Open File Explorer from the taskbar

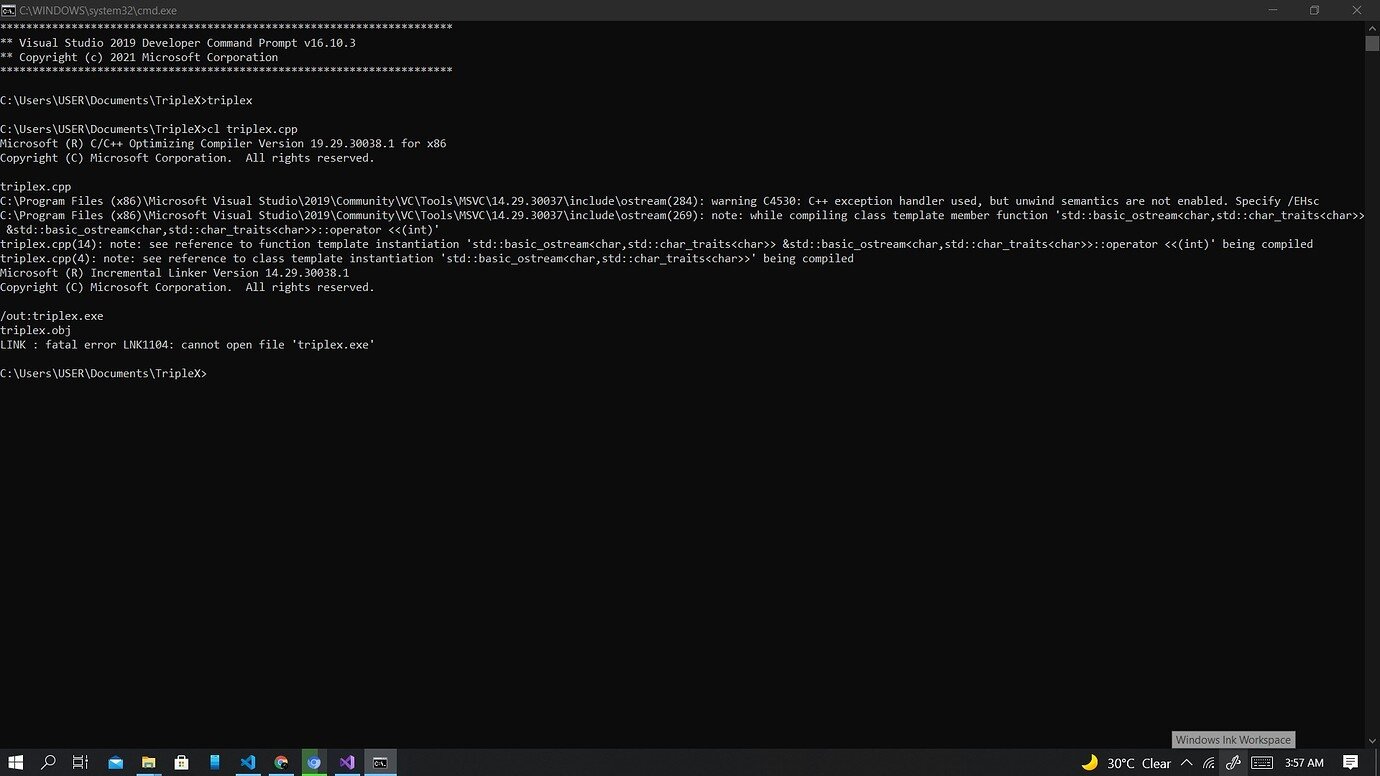148,762
